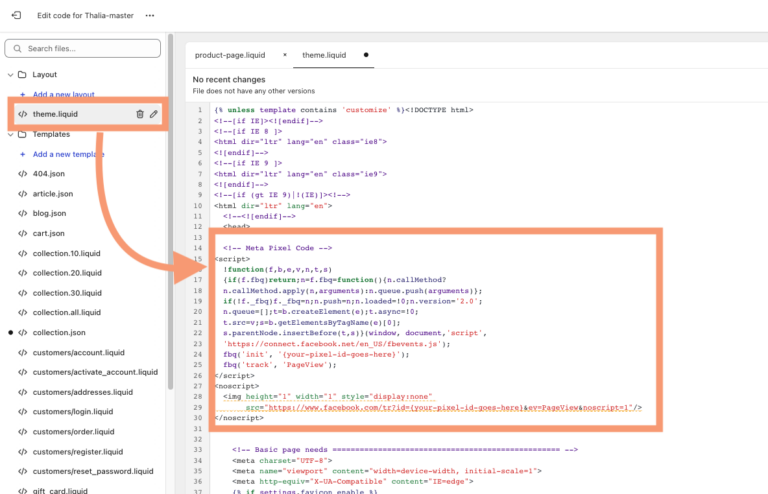Close the product-page.liquid tab

[284, 55]
